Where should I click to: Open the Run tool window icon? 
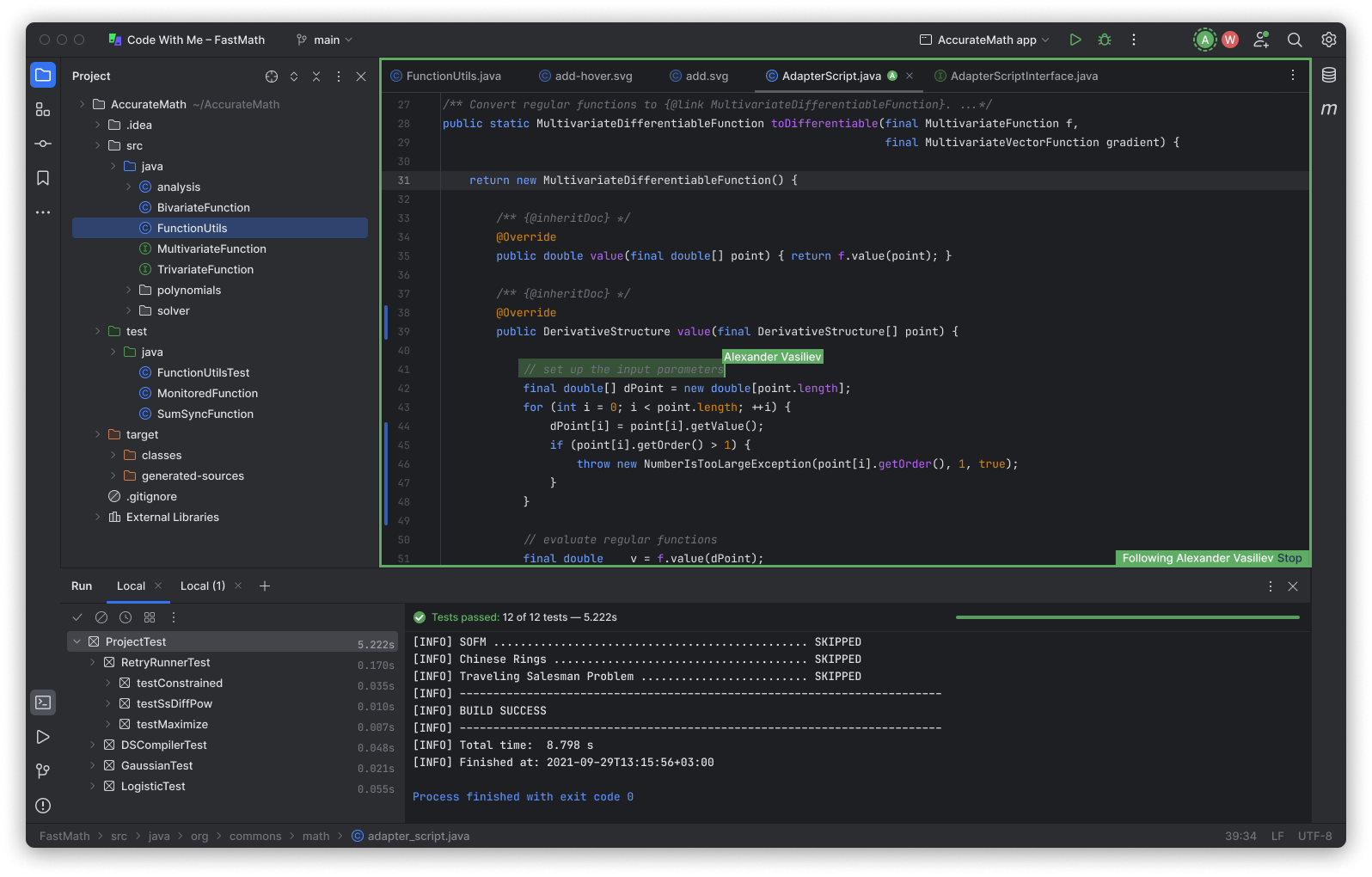pyautogui.click(x=43, y=737)
